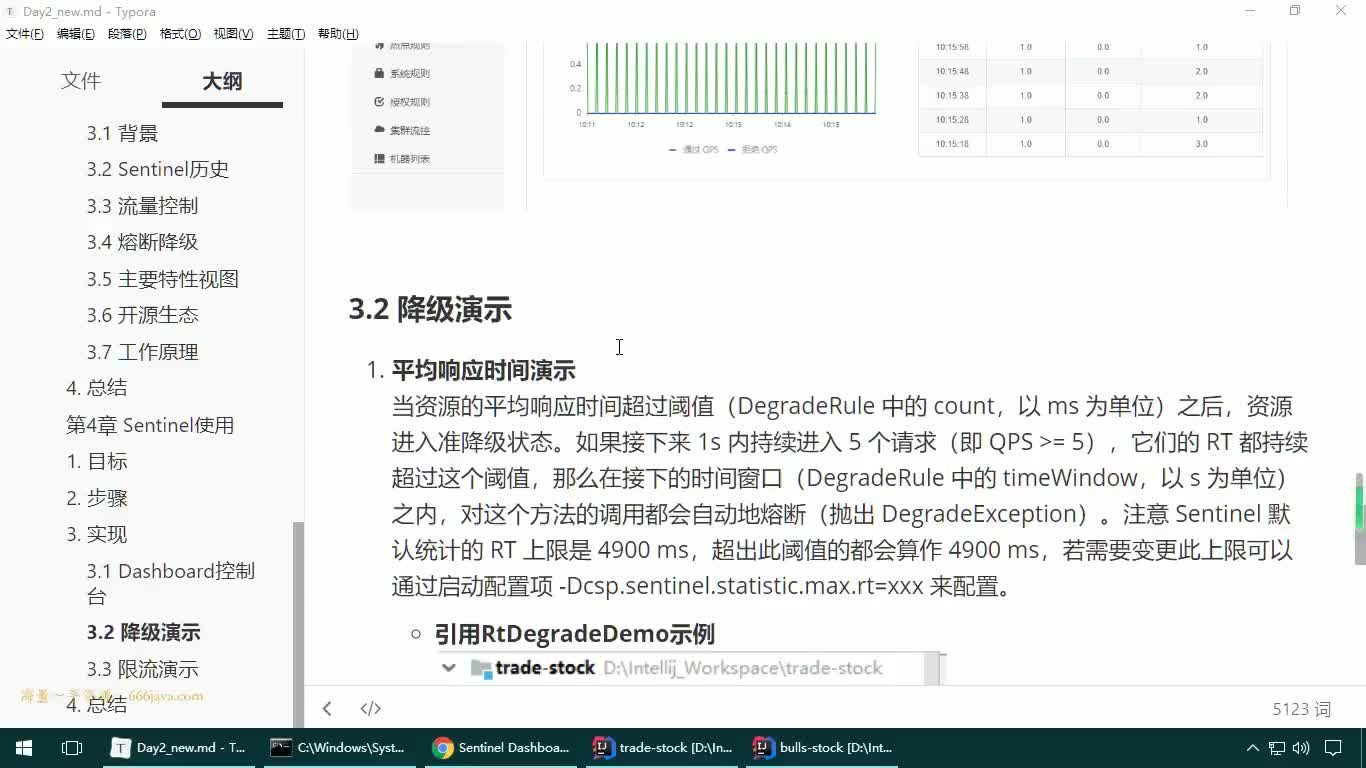Image resolution: width=1366 pixels, height=768 pixels.
Task: Go to outline heading 第4章 Sentinel使用
Action: tap(150, 425)
